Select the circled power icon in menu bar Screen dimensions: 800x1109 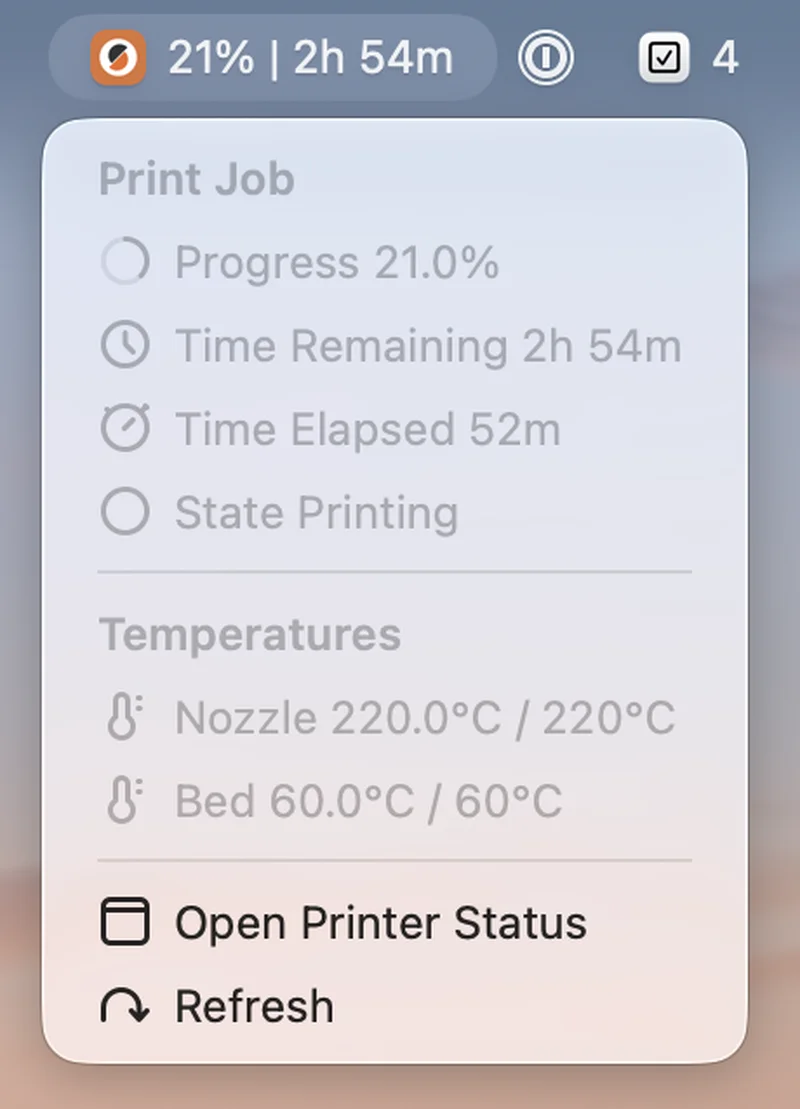tap(545, 57)
